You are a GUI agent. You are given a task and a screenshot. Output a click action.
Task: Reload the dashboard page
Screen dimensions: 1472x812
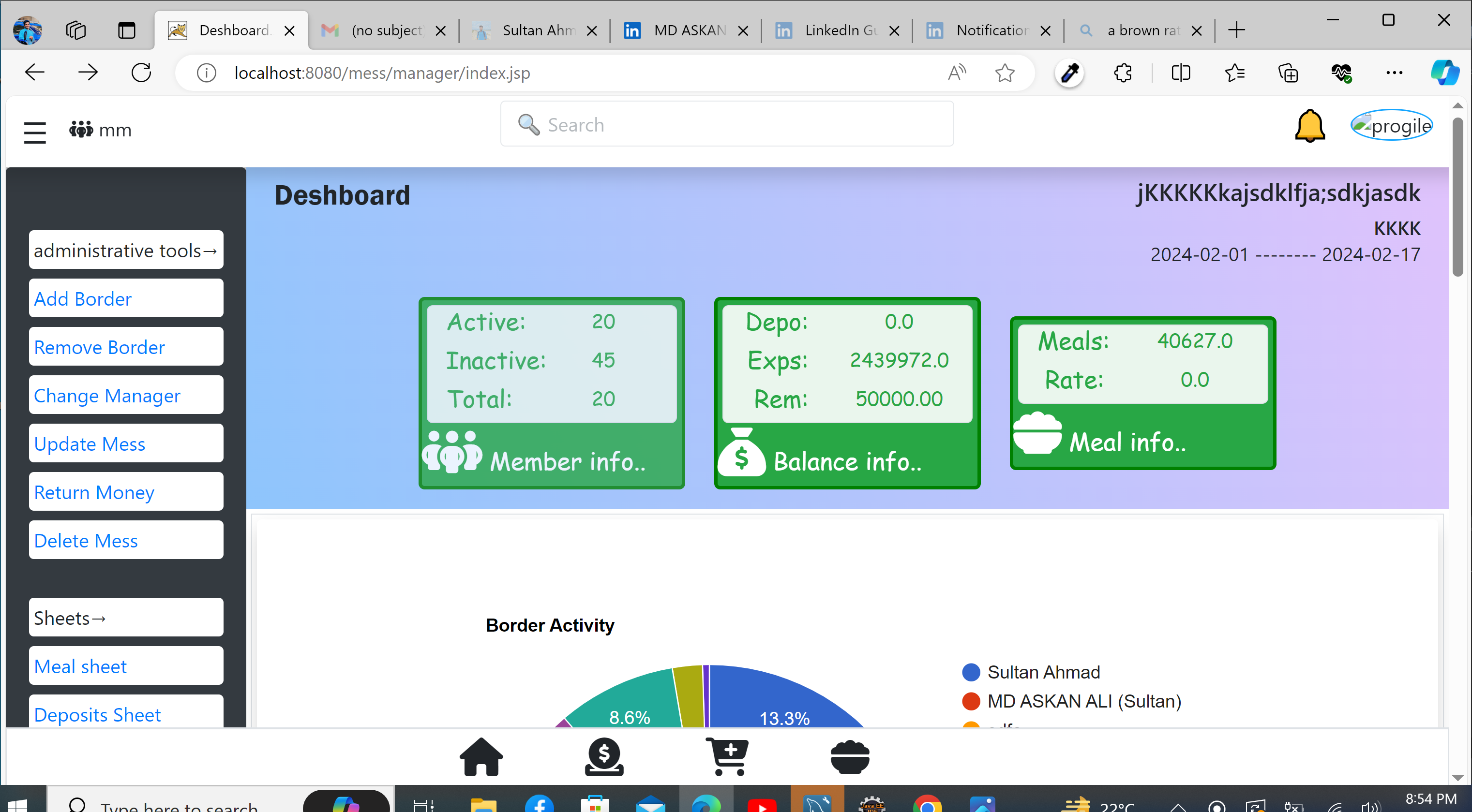(x=141, y=73)
